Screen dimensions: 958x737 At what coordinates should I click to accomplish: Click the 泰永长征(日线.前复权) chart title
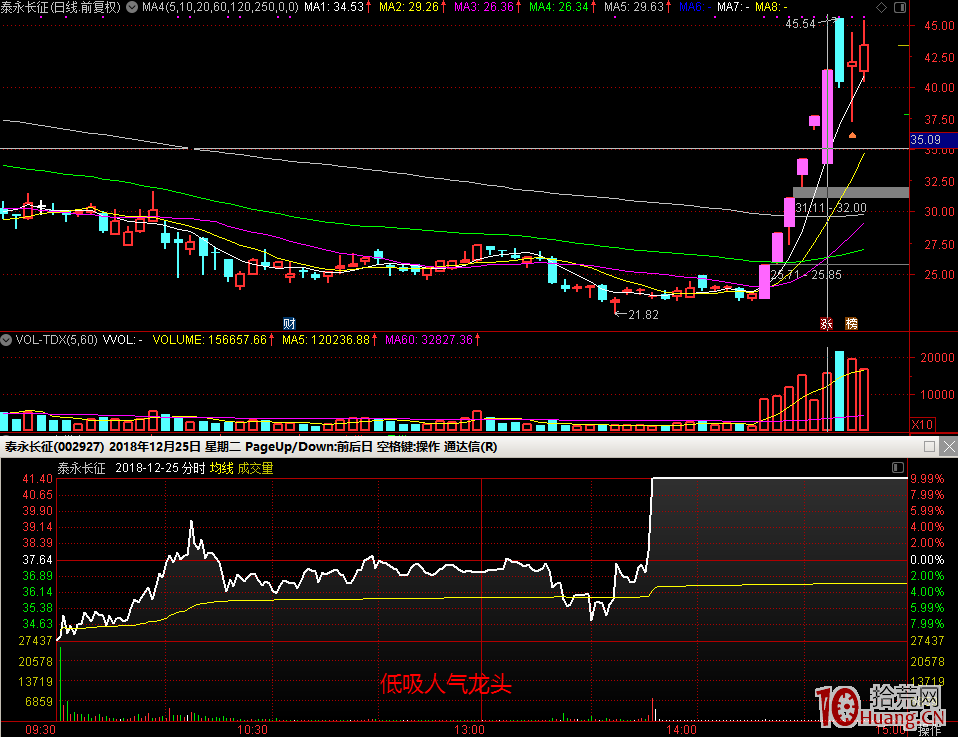61,7
